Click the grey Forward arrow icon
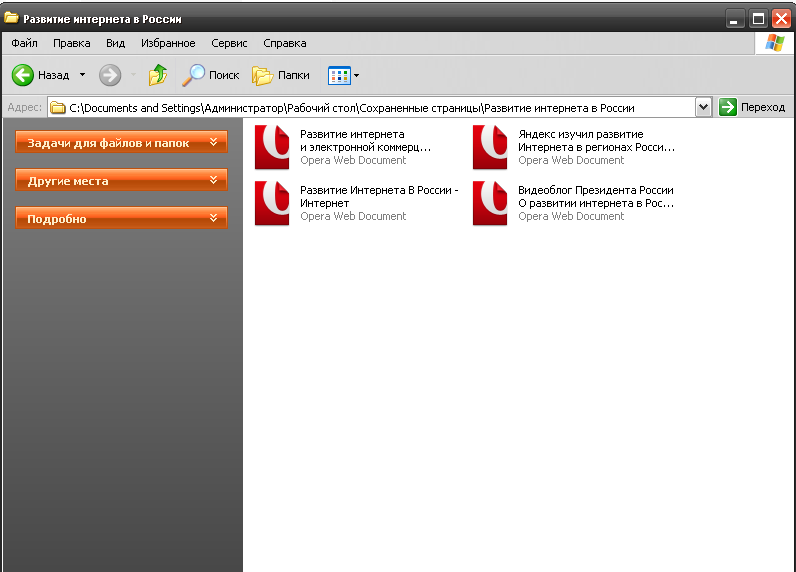Image resolution: width=796 pixels, height=572 pixels. coord(110,75)
